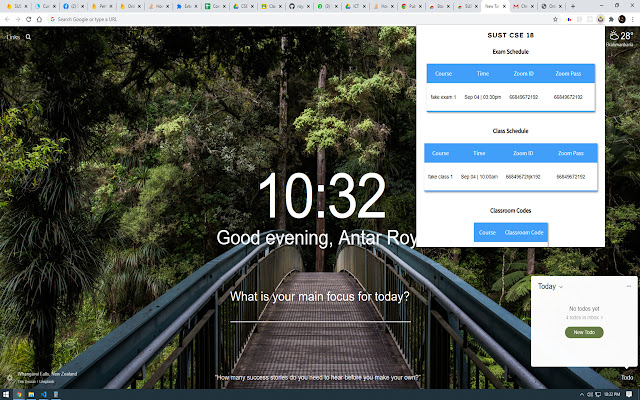Open the Links menu
The height and width of the screenshot is (400, 640).
click(x=13, y=37)
